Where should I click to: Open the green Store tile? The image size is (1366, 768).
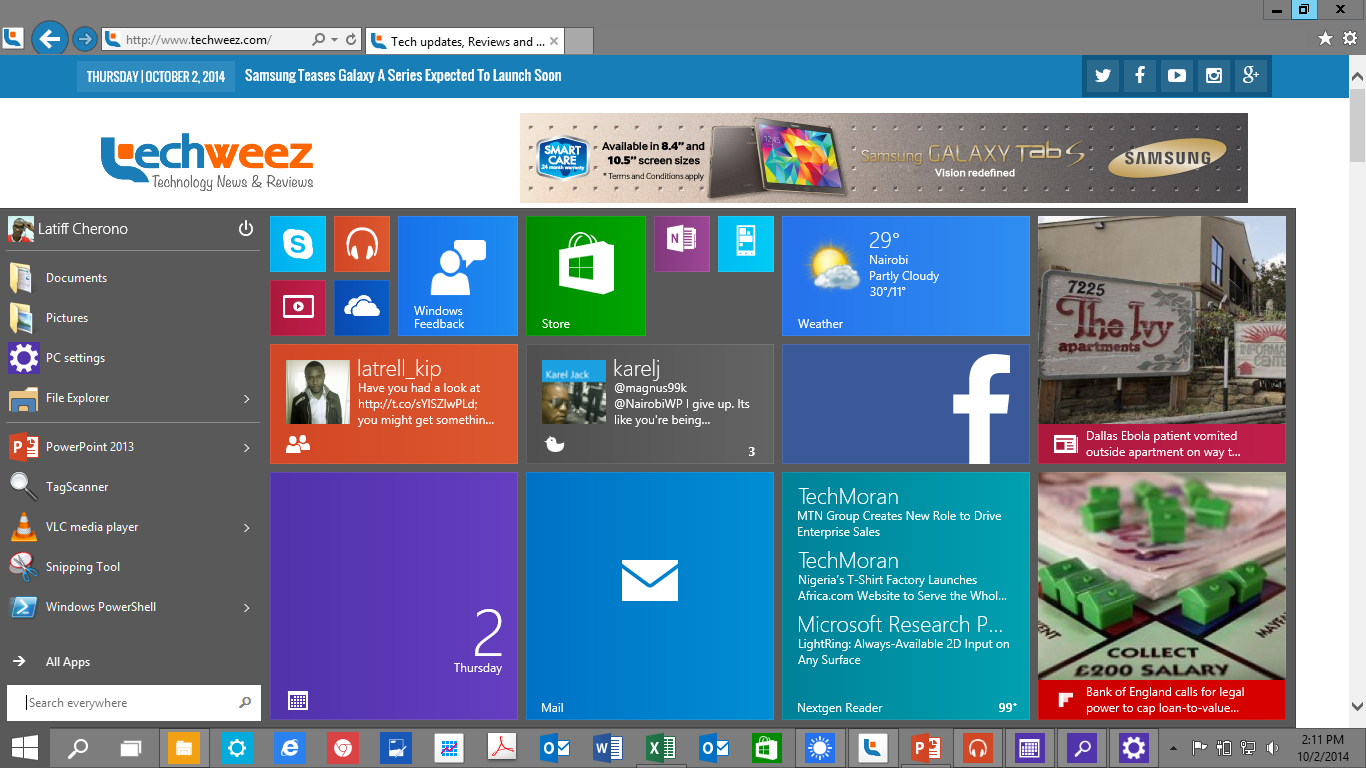[x=586, y=276]
